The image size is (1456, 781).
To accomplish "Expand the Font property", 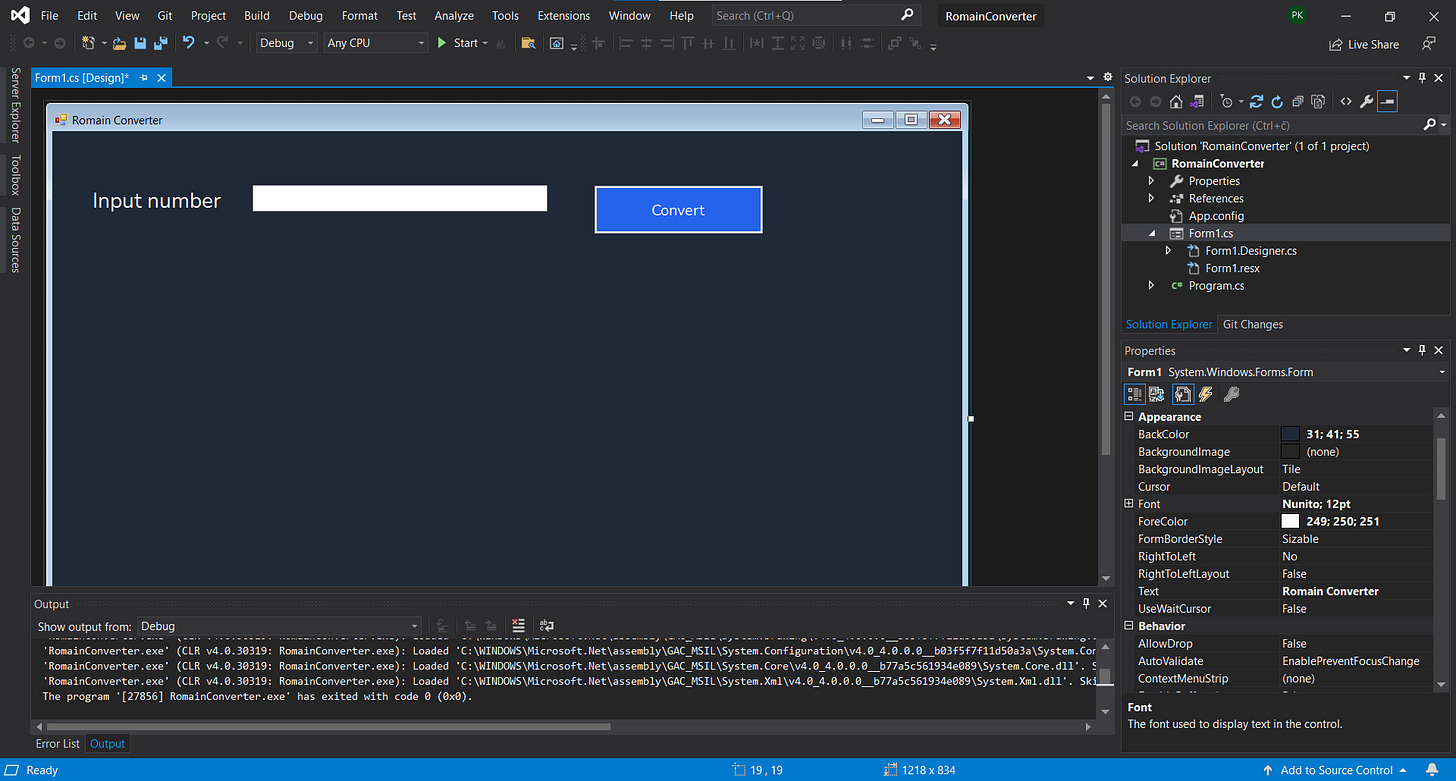I will (1129, 504).
